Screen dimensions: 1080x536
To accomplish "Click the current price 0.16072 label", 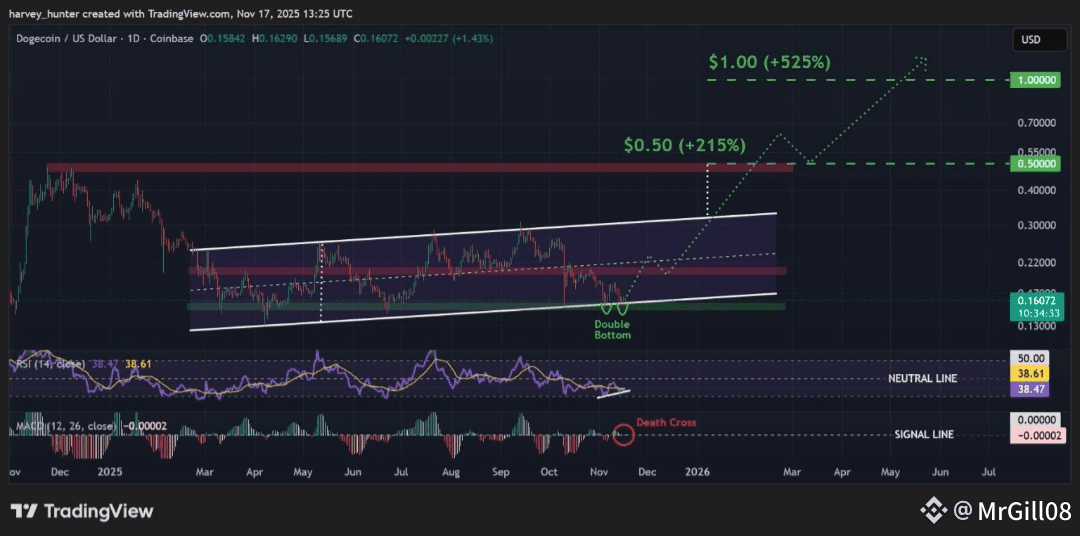I will (1034, 299).
